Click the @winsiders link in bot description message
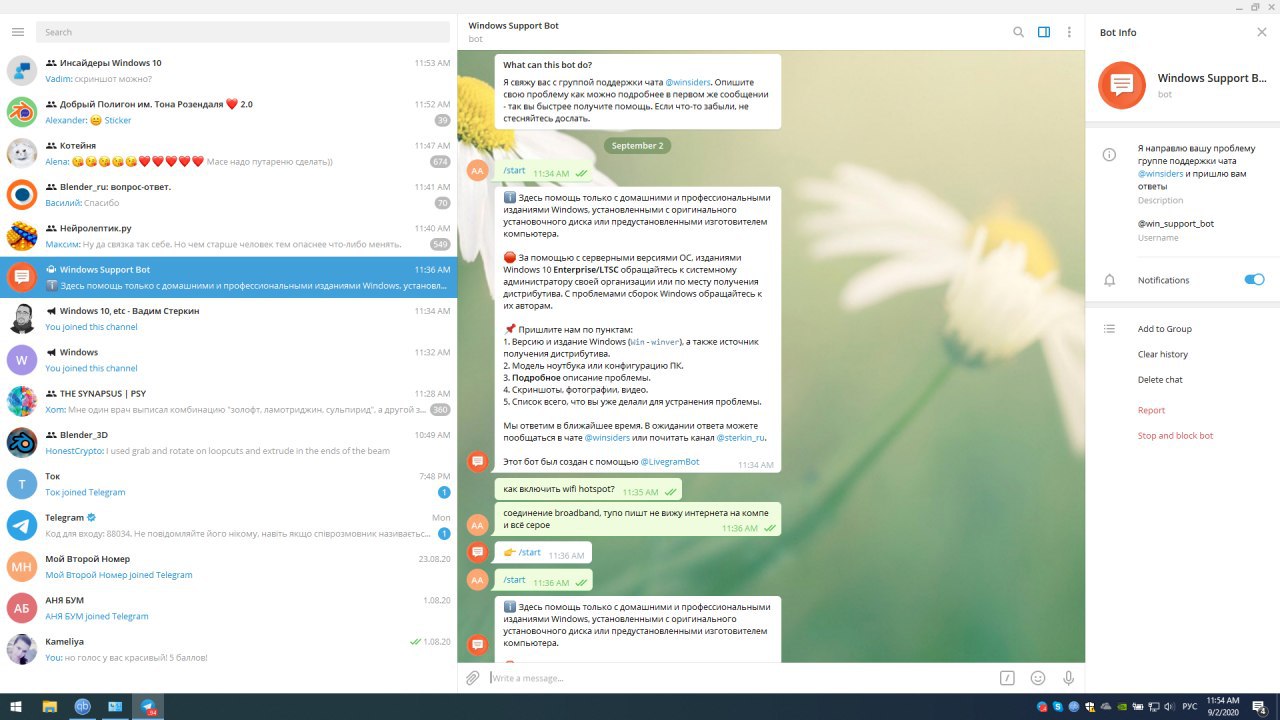This screenshot has height=720, width=1280. [x=689, y=82]
